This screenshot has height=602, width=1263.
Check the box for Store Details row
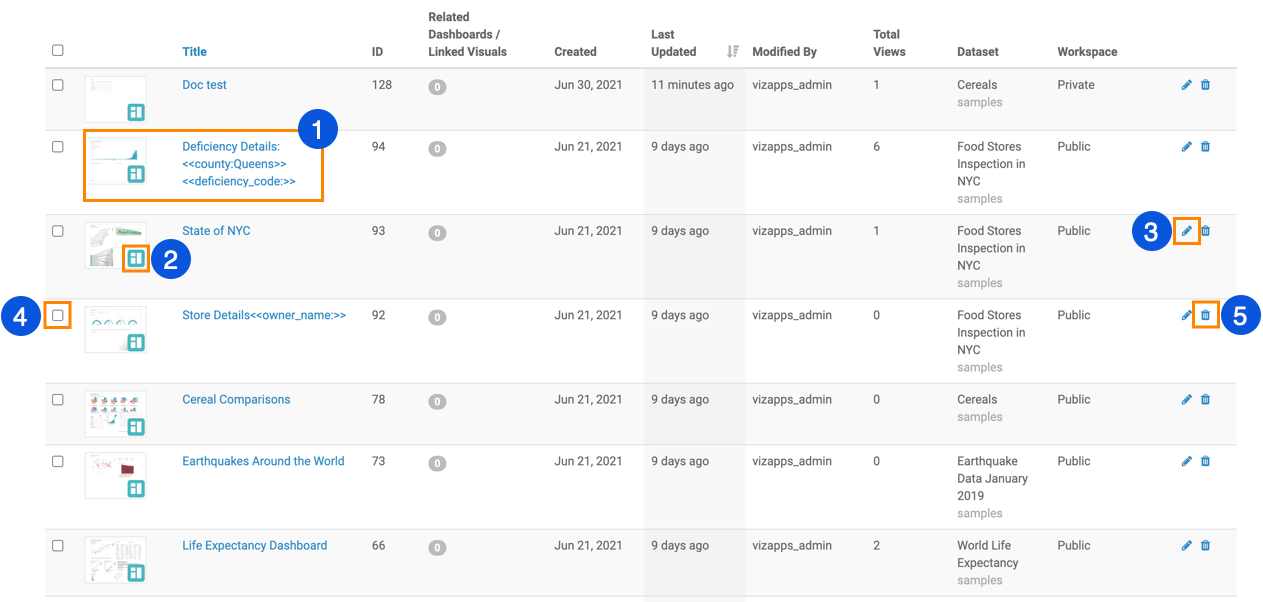[58, 315]
